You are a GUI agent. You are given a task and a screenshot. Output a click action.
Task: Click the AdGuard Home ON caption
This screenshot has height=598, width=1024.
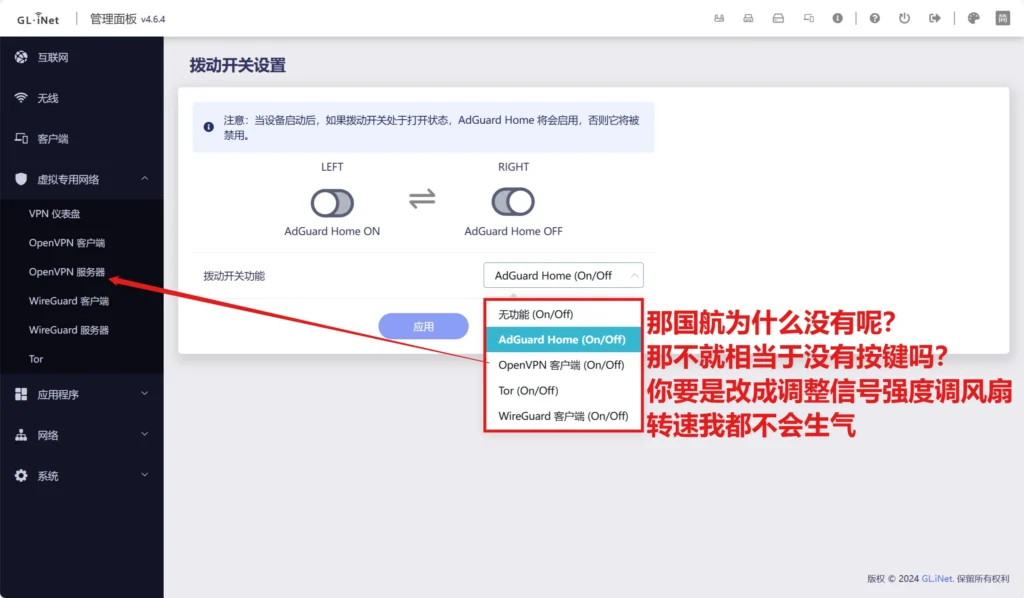point(332,231)
